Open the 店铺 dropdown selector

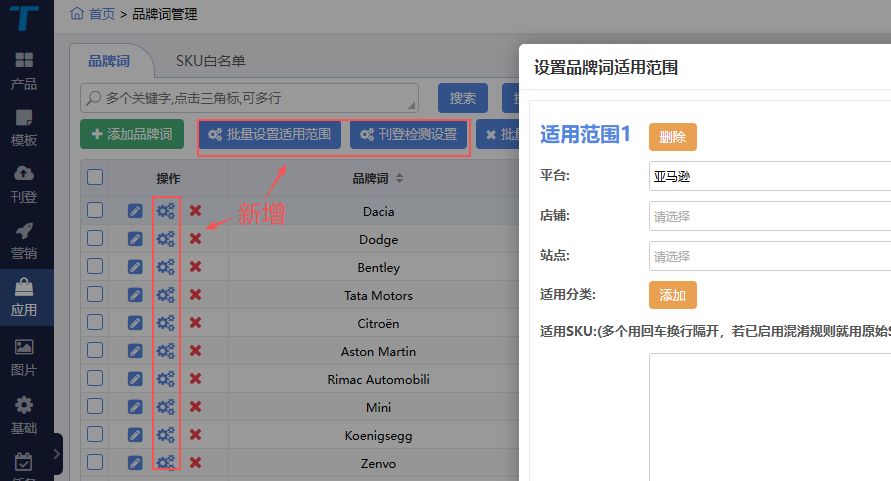pos(769,216)
